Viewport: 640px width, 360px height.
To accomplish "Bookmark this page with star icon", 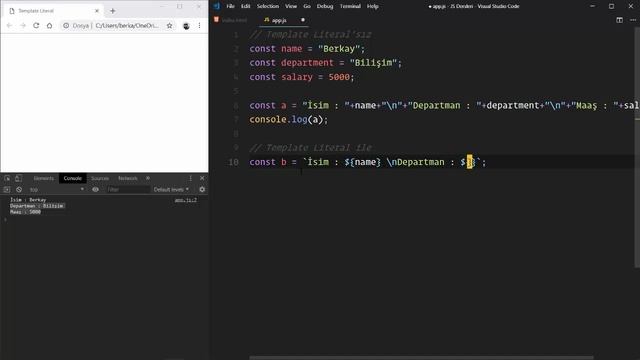I will [x=169, y=25].
